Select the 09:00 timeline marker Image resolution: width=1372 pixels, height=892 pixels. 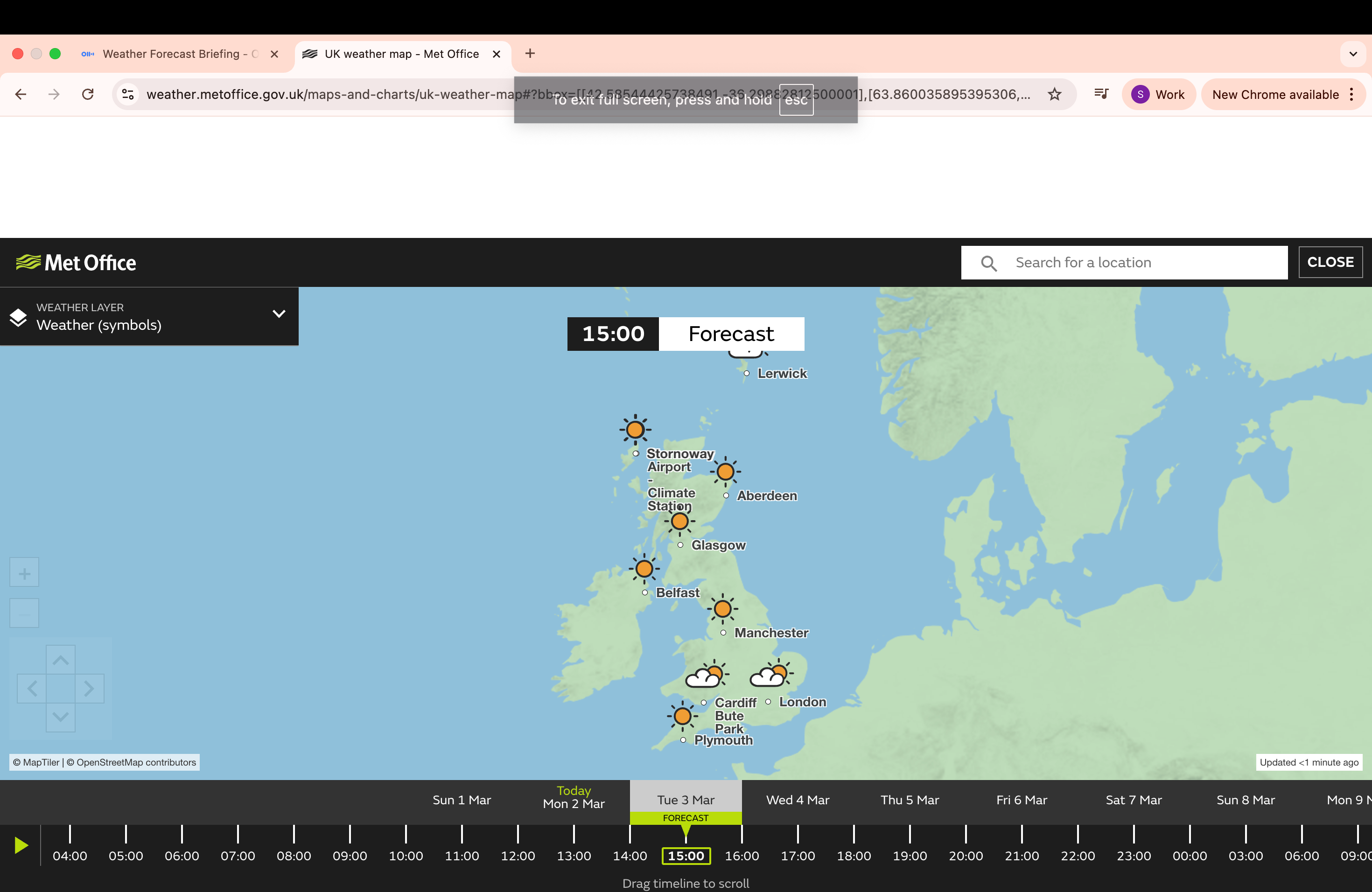coord(350,855)
